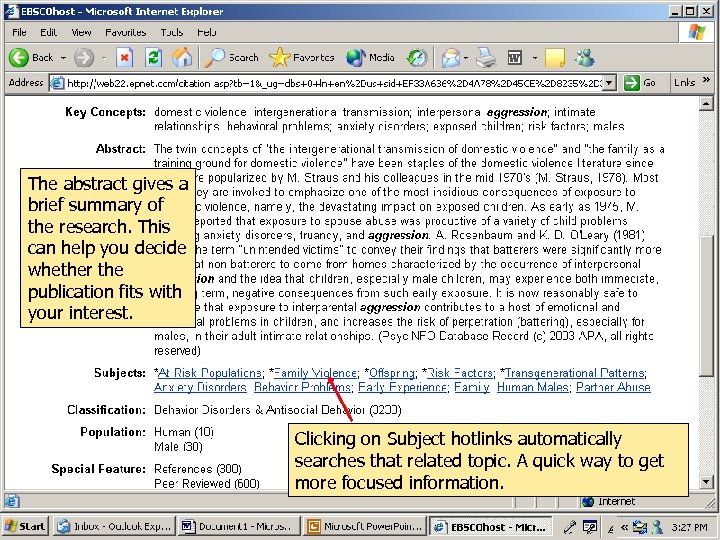Image resolution: width=720 pixels, height=540 pixels.
Task: Refresh the page with green arrows icon
Action: (x=153, y=58)
